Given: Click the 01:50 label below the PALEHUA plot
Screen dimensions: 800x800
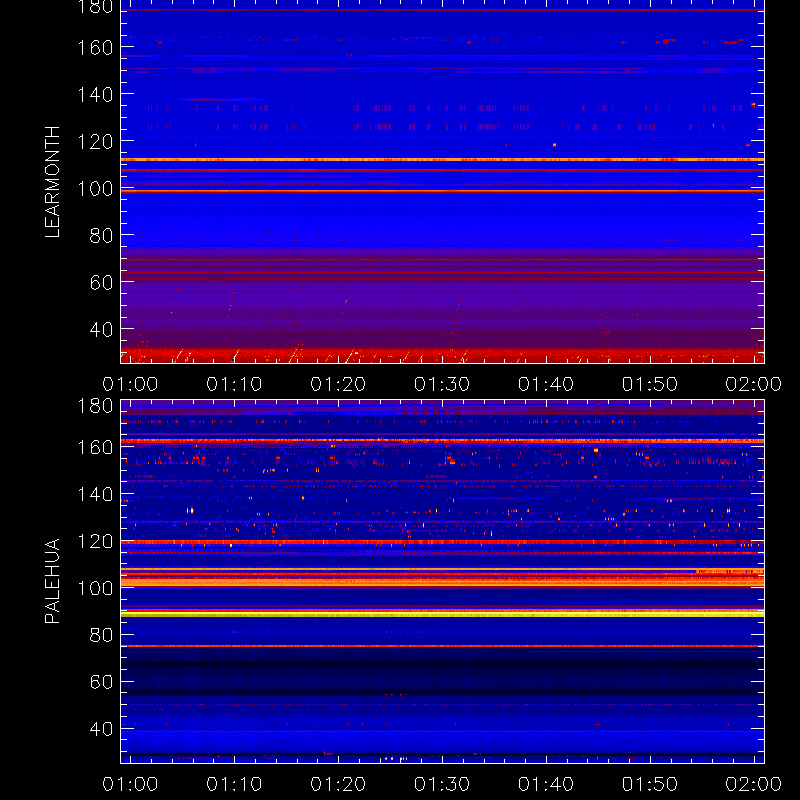Looking at the screenshot, I should 649,784.
